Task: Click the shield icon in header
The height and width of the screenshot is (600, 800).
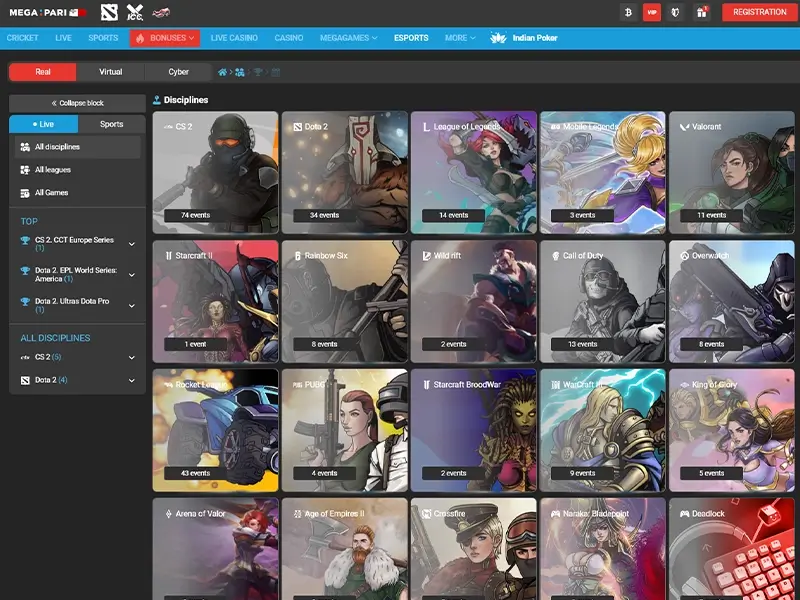Action: (x=675, y=12)
